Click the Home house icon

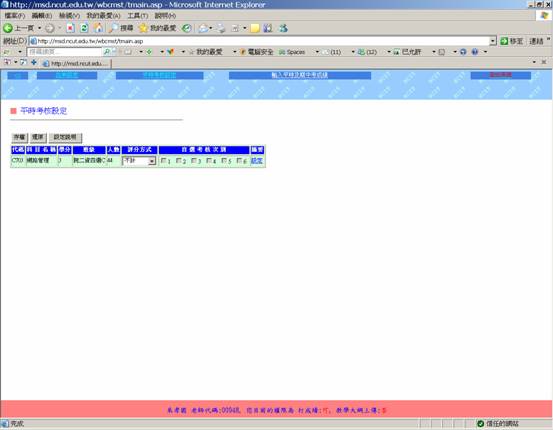98,28
